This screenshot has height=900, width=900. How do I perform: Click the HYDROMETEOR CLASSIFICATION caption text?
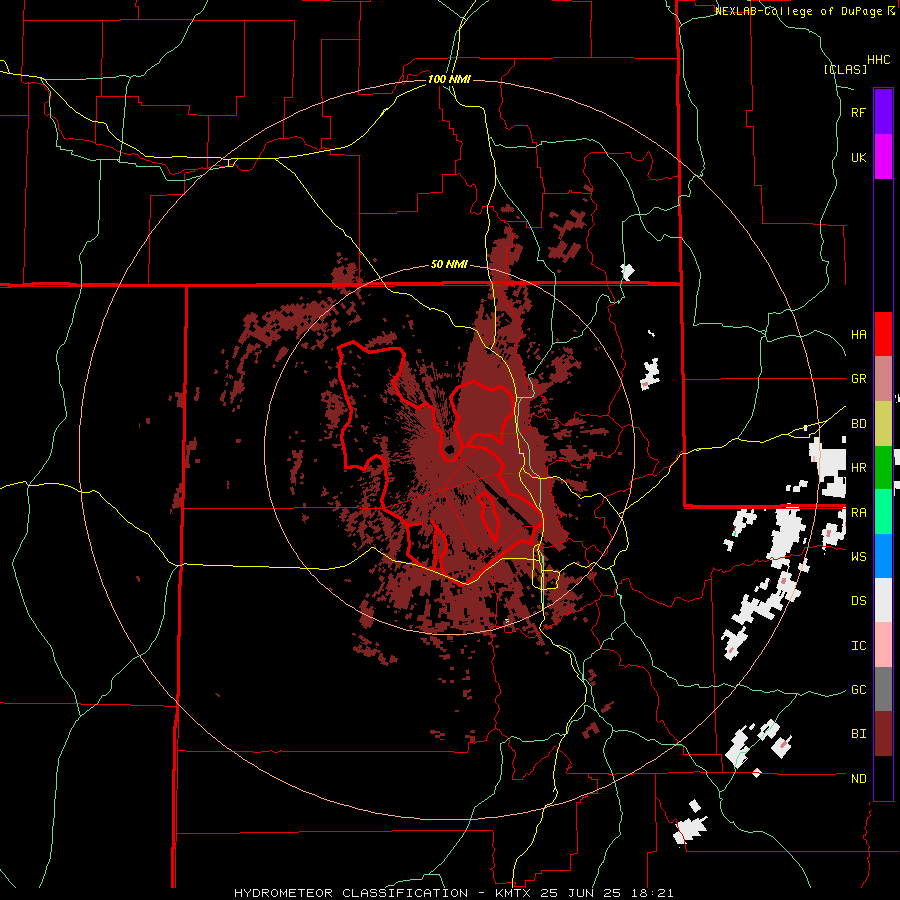tap(351, 893)
